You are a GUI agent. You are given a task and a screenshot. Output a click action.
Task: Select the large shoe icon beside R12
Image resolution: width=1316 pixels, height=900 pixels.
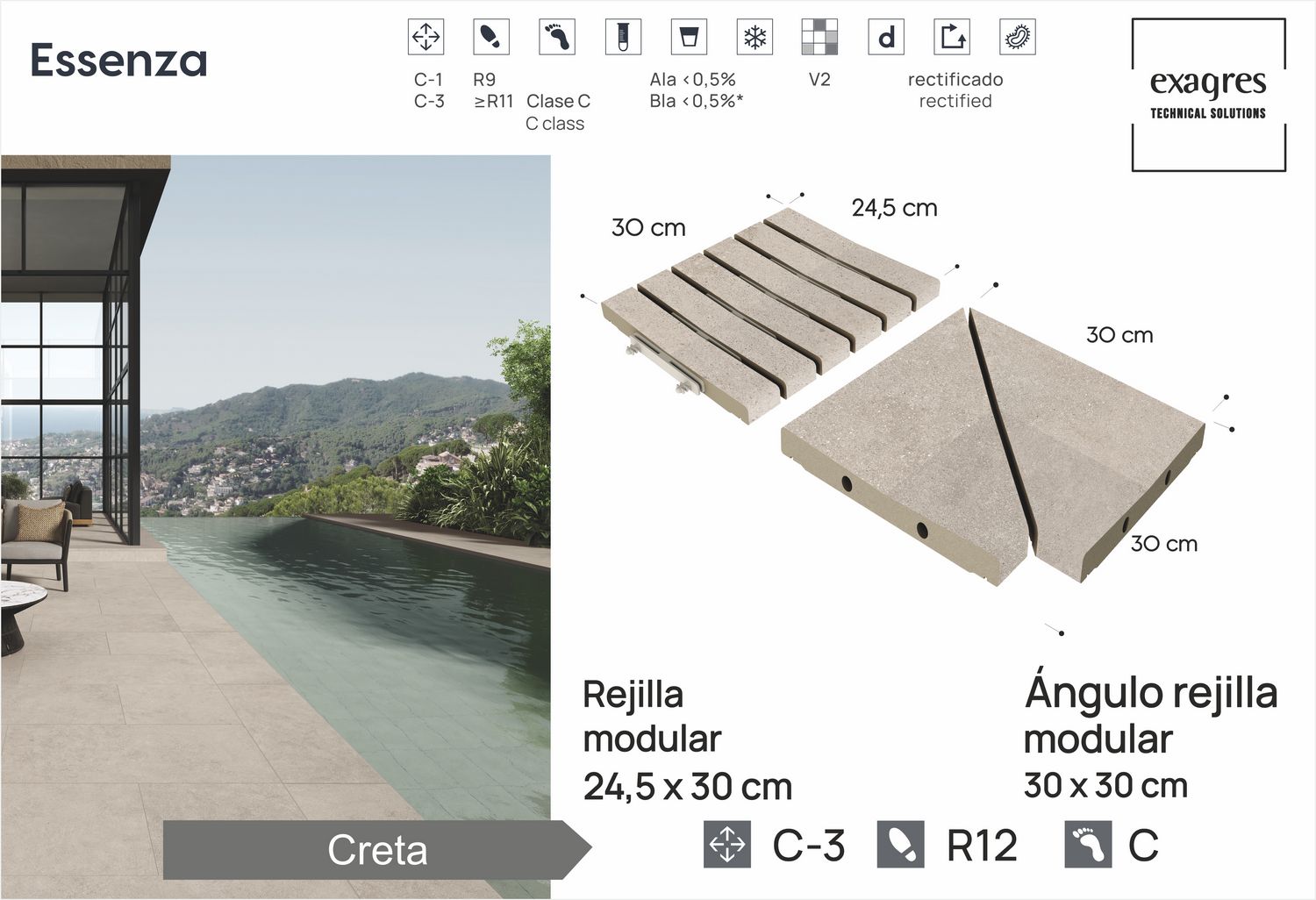coord(900,845)
